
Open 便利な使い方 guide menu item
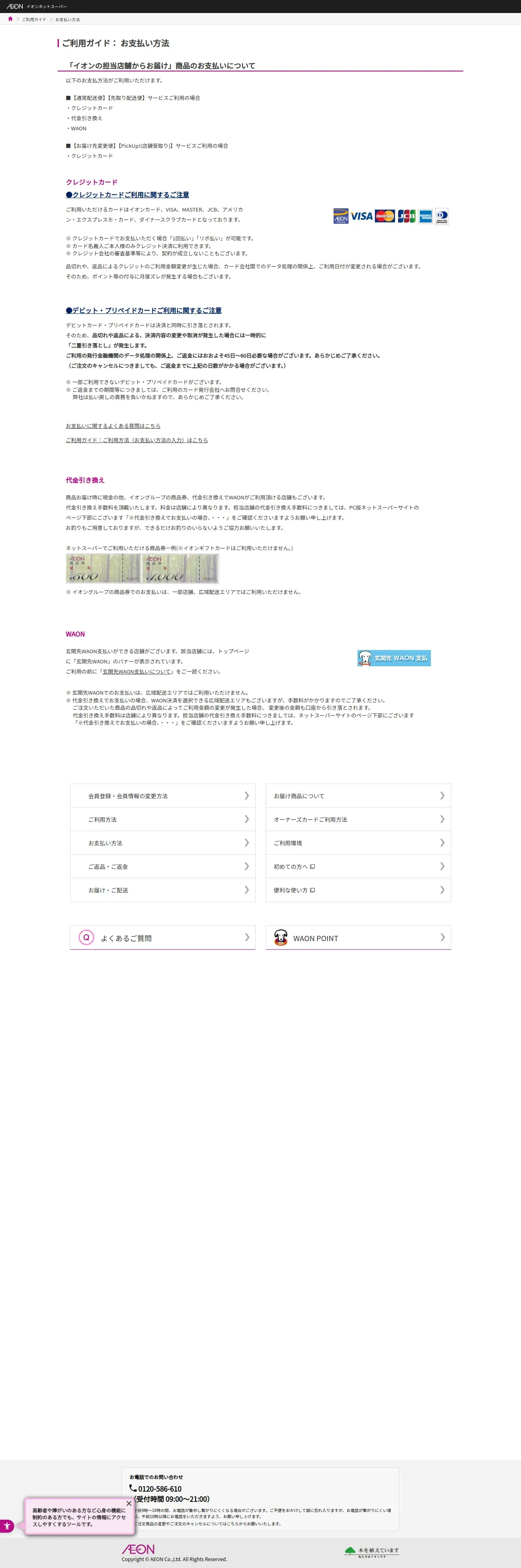click(x=359, y=890)
